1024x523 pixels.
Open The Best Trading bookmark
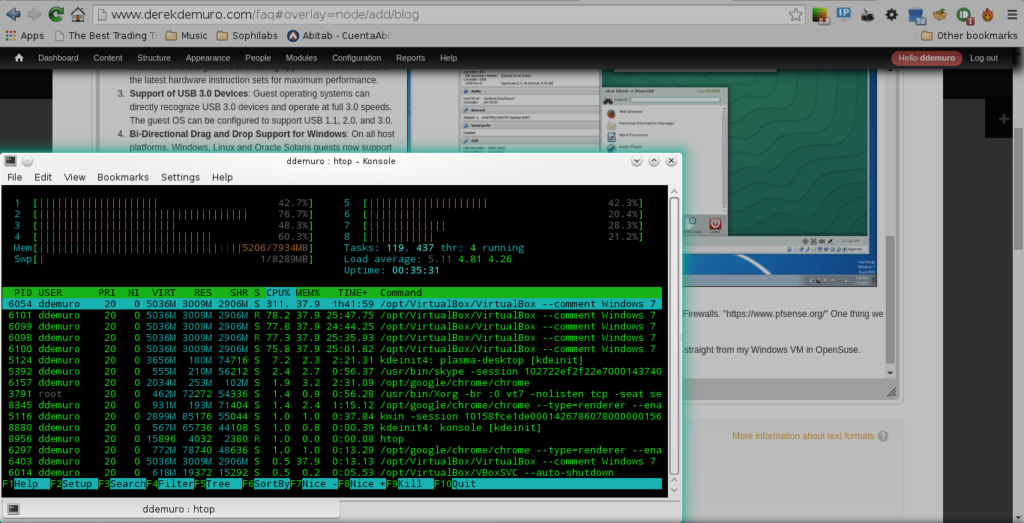click(x=106, y=36)
